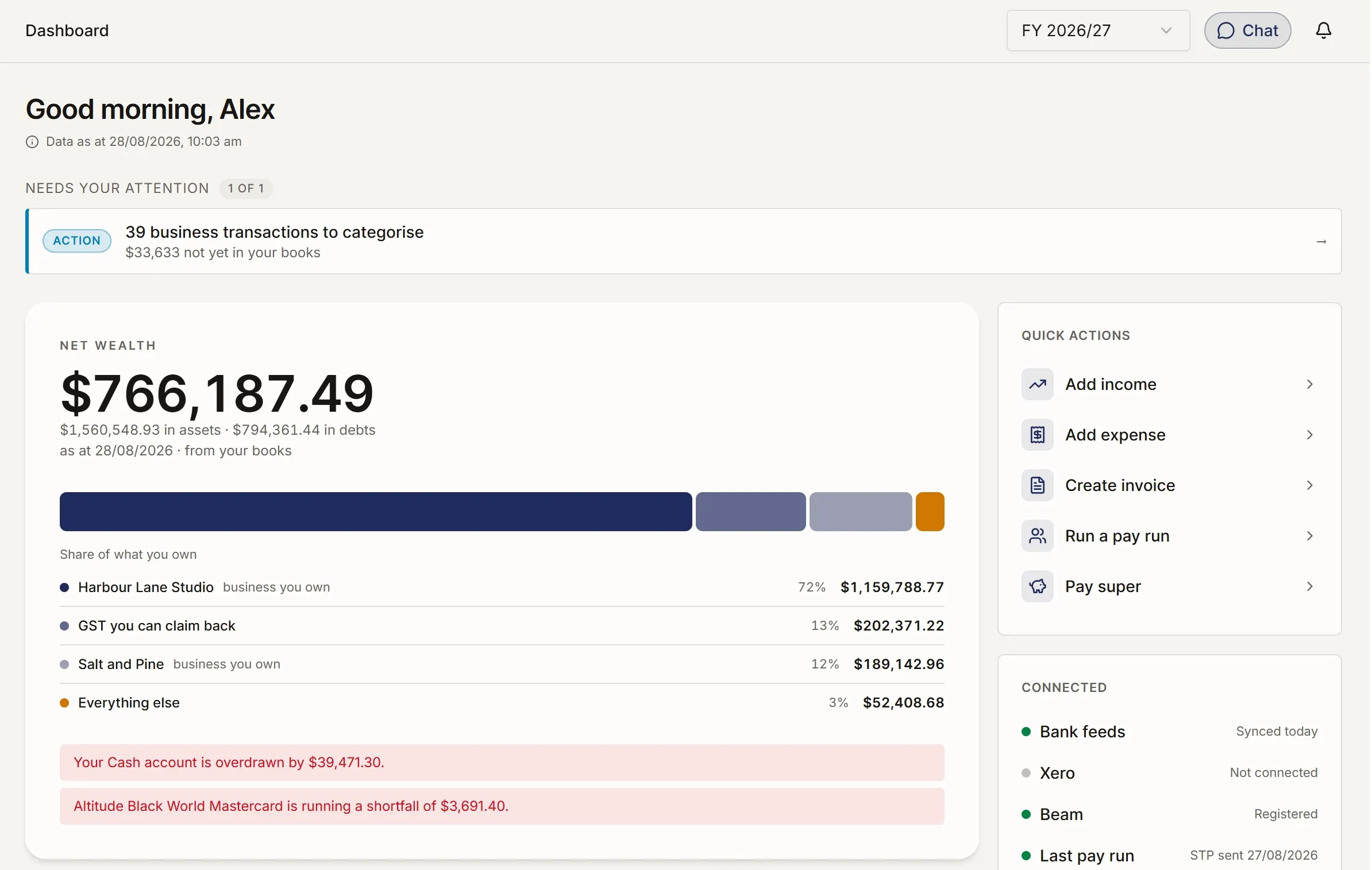Click the Altitude Black World Mastercard shortfall alert
This screenshot has width=1372, height=870.
(x=502, y=806)
